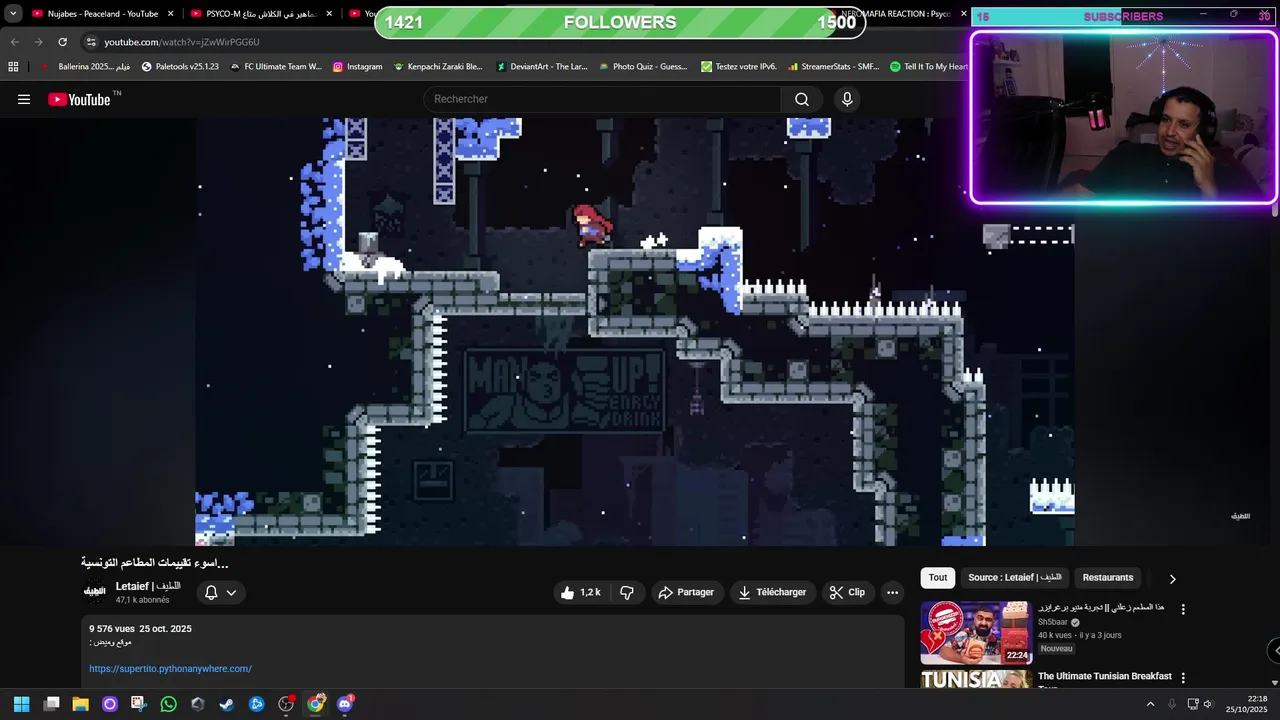Show hidden system tray icons
This screenshot has height=720, width=1280.
[x=1150, y=704]
